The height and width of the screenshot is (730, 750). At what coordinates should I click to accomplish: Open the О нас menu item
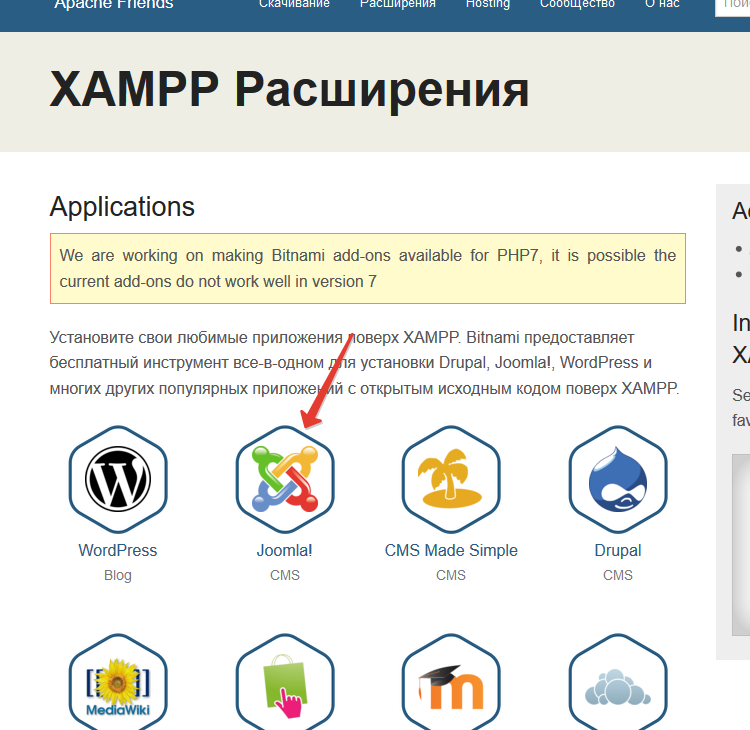(662, 4)
